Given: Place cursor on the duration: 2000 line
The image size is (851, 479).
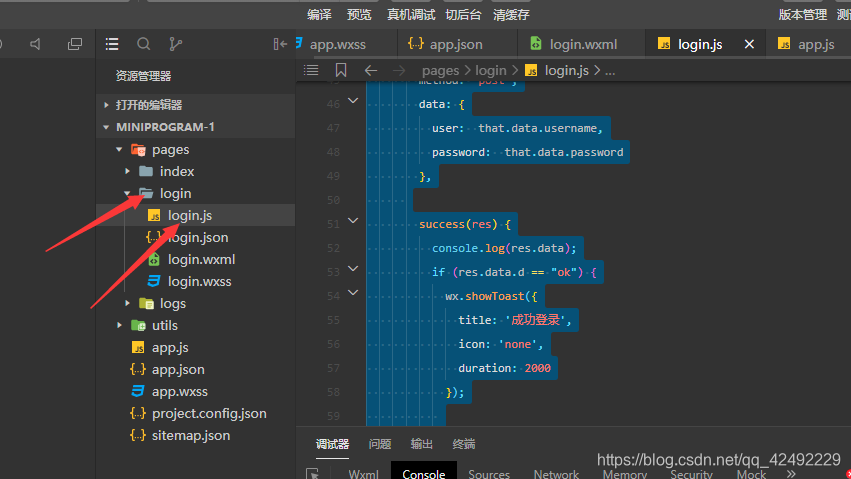Looking at the screenshot, I should pos(504,368).
